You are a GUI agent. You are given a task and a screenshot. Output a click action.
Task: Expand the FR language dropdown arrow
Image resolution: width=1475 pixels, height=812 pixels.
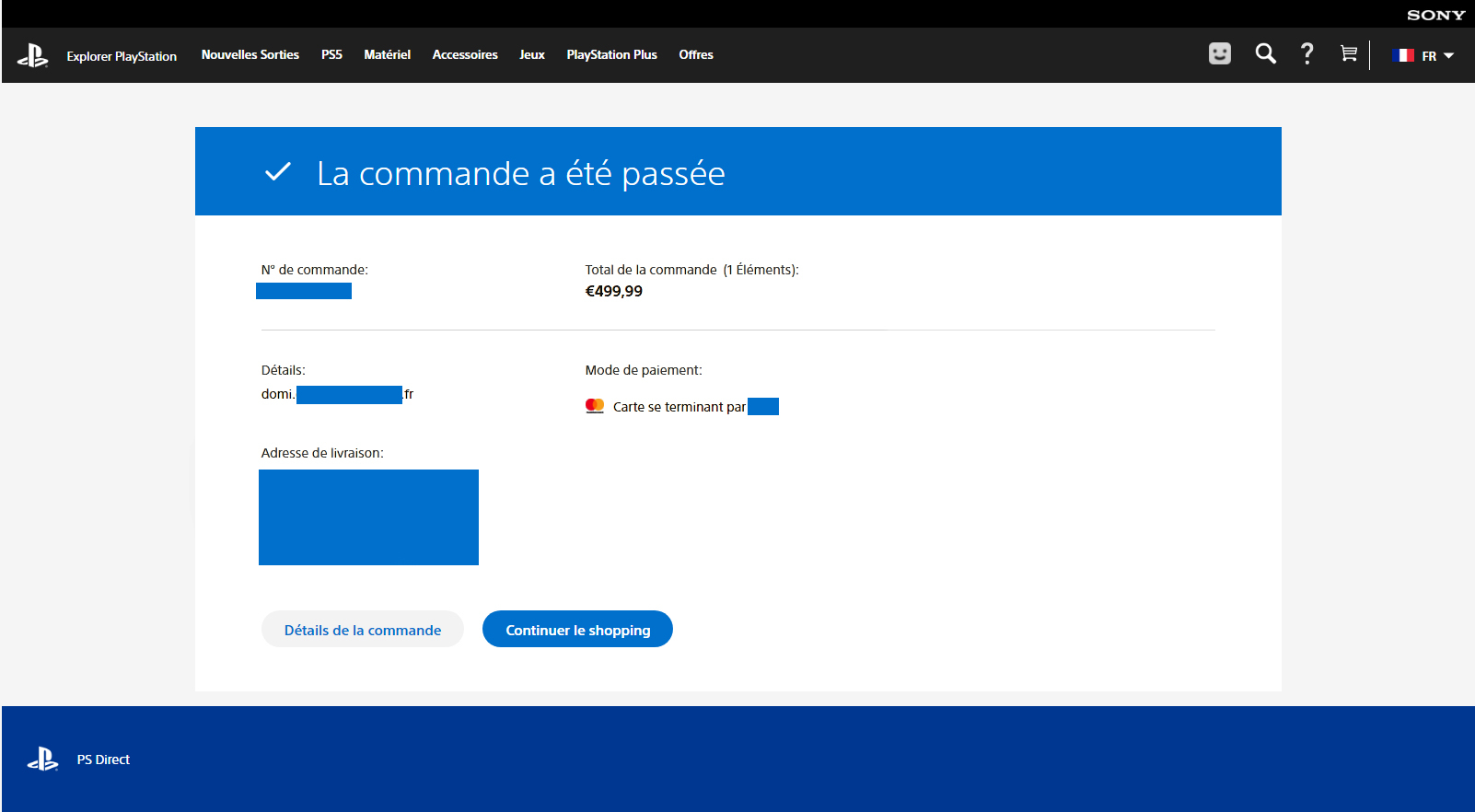point(1448,56)
